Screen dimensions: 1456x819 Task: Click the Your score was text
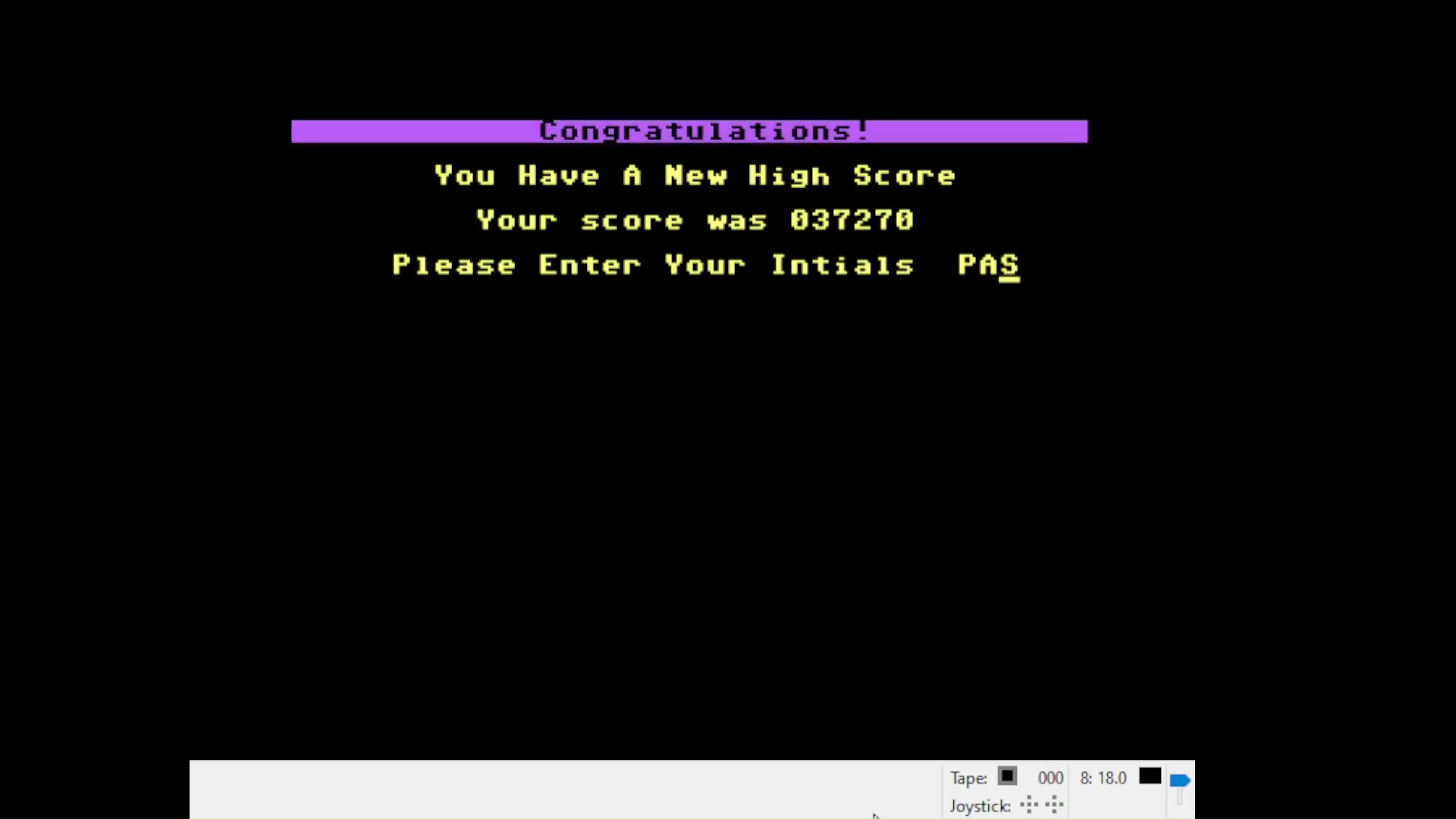point(622,221)
